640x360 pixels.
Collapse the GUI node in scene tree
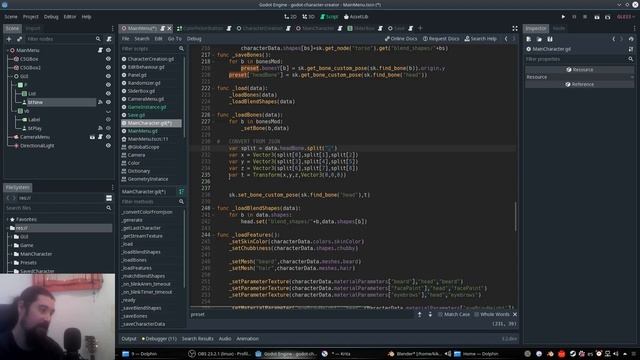[x=11, y=76]
